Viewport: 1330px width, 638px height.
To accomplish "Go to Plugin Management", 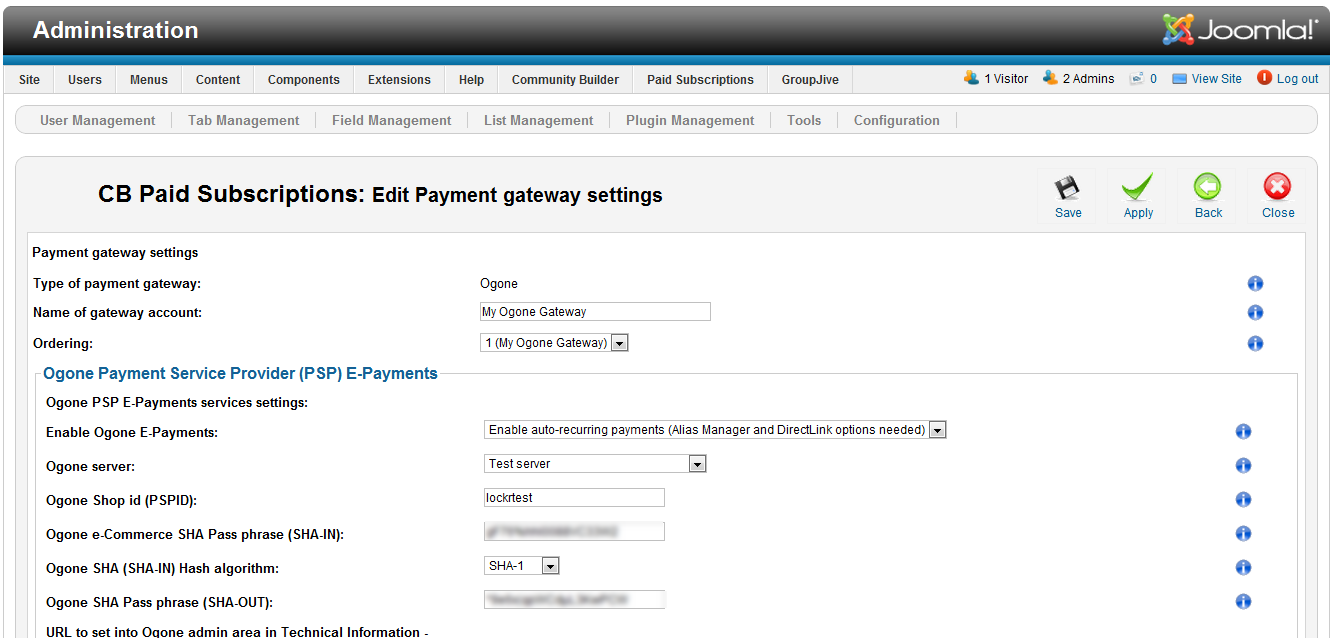I will point(690,121).
